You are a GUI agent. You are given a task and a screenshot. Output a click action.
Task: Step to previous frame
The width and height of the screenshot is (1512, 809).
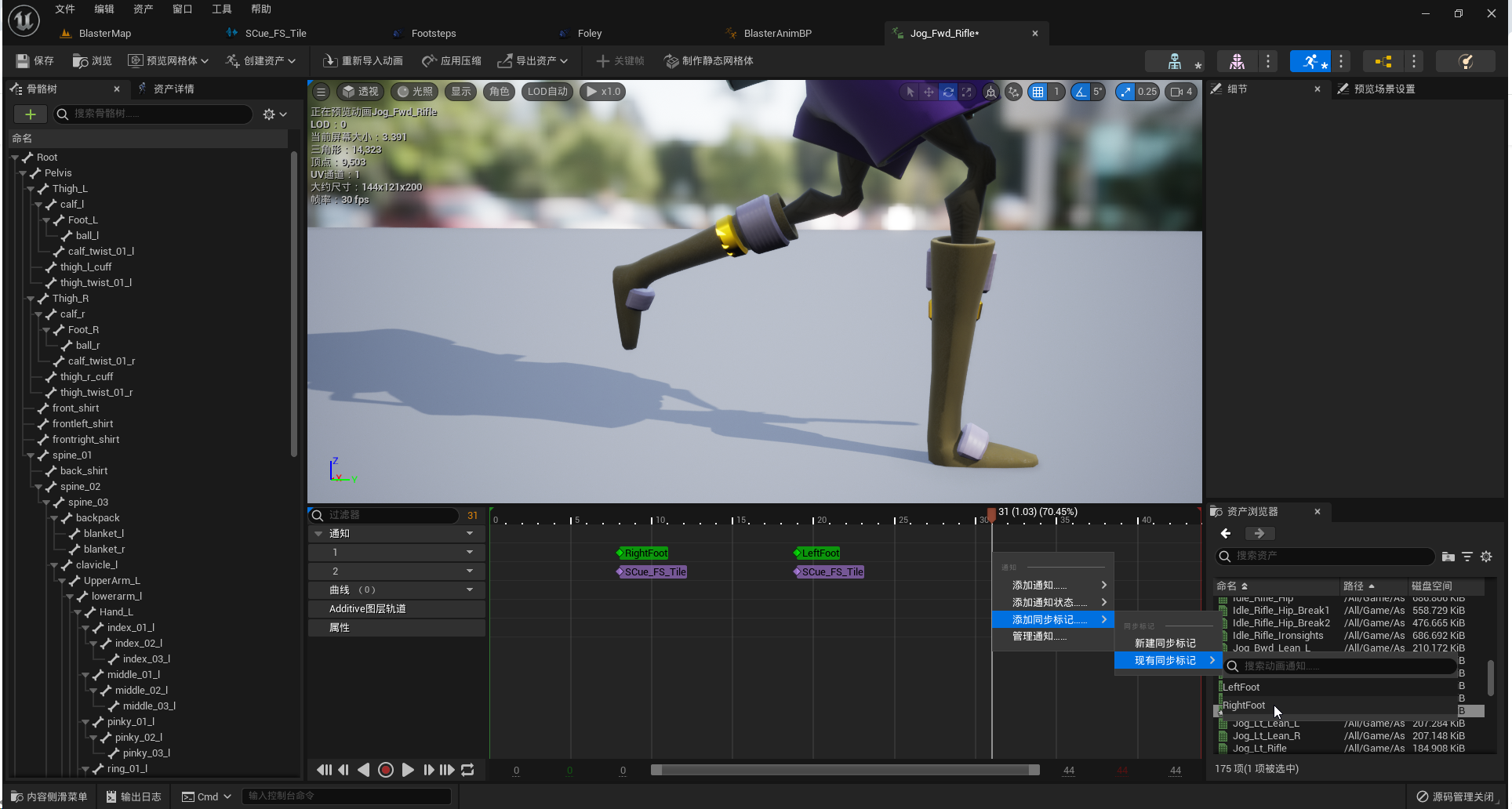coord(343,771)
